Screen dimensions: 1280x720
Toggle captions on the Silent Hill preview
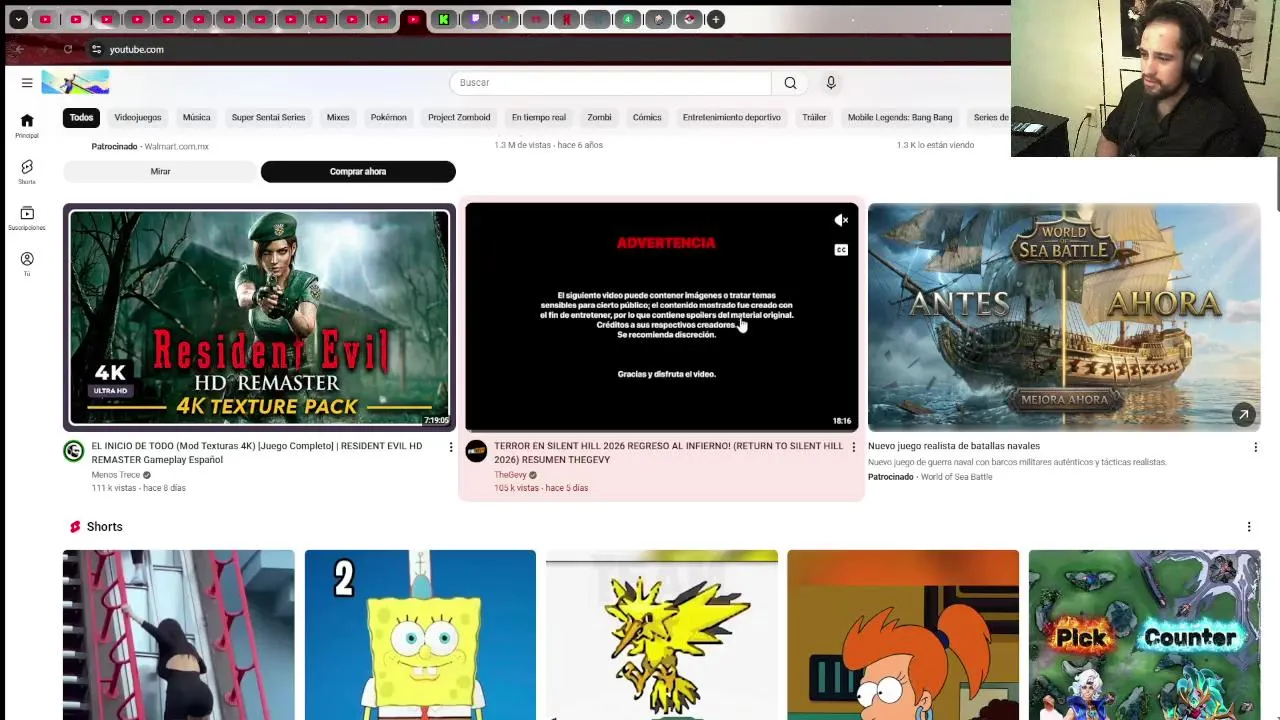point(841,250)
